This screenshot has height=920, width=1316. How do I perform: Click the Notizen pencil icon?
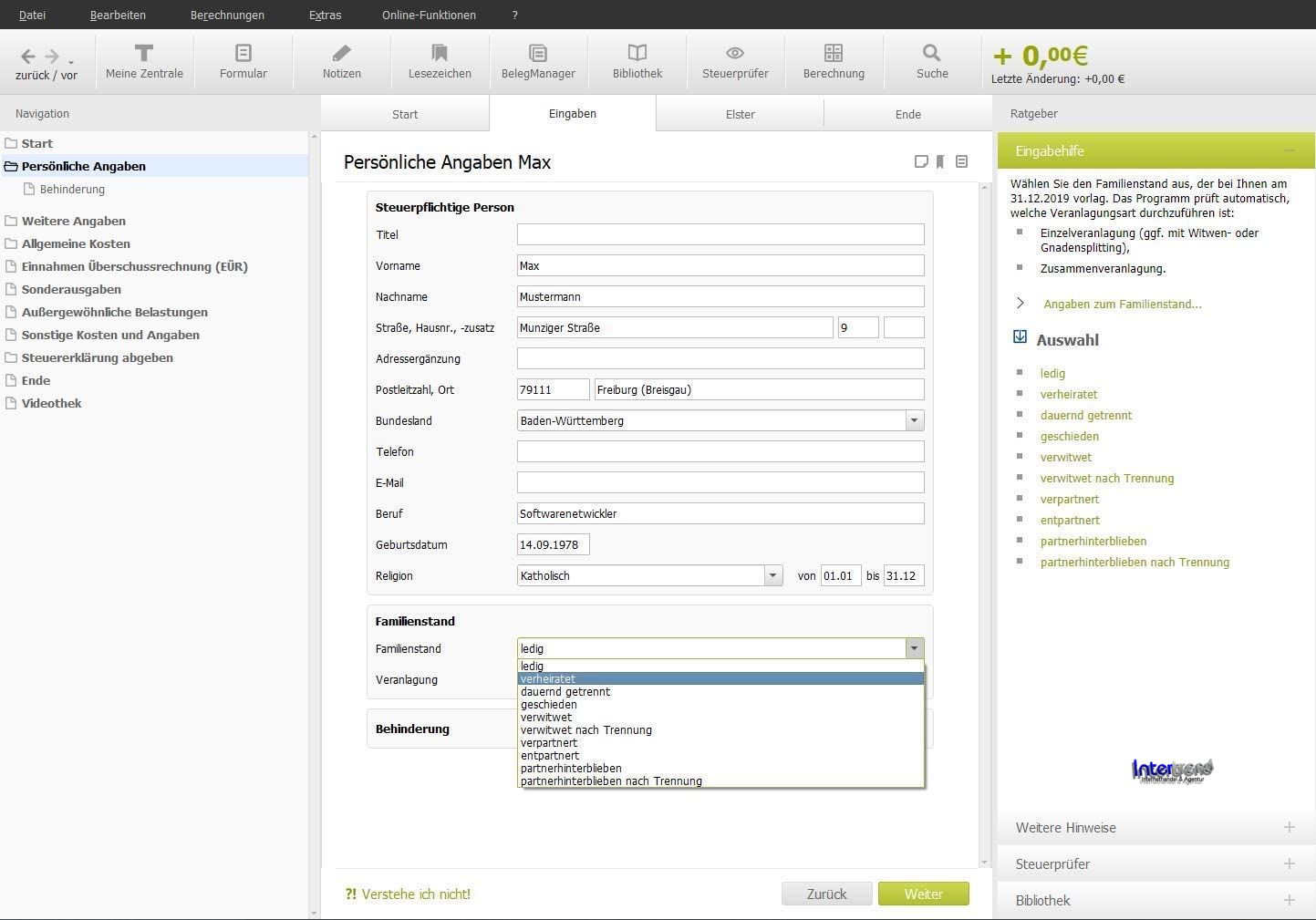pyautogui.click(x=341, y=53)
